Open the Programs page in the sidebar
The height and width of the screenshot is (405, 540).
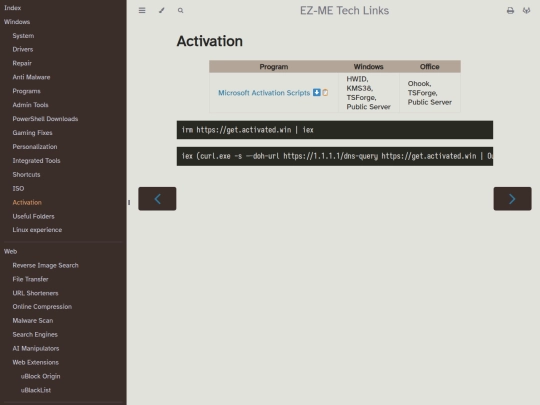click(27, 91)
